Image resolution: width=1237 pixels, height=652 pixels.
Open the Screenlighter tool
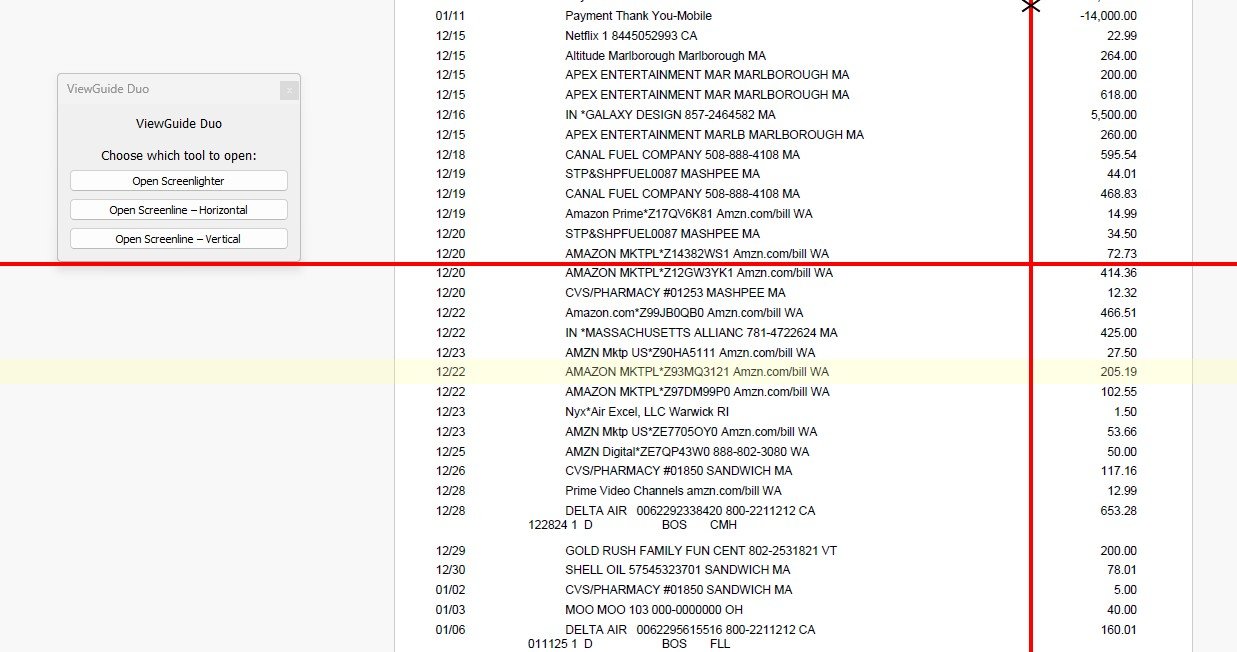pyautogui.click(x=178, y=181)
